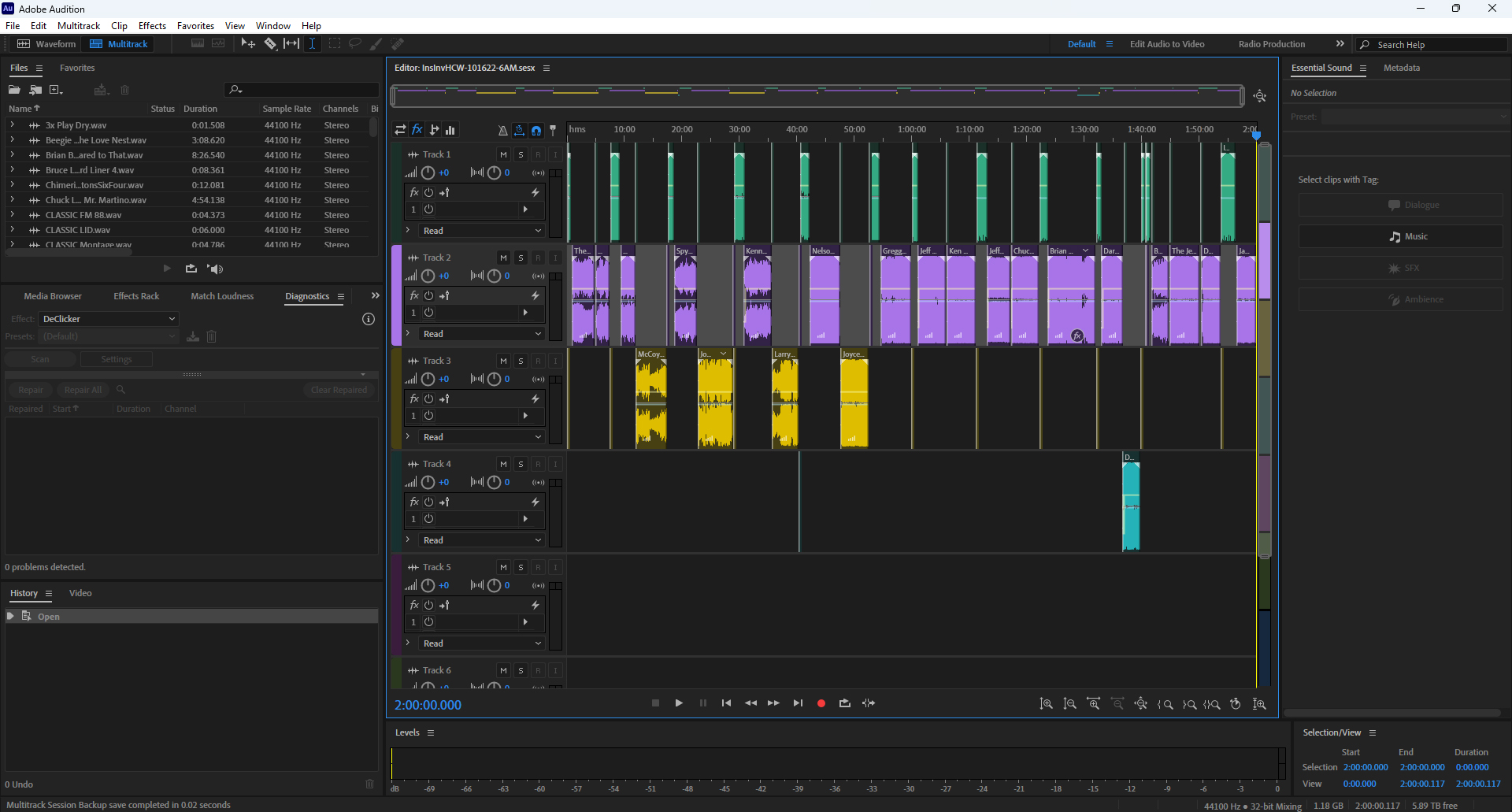Toggle snapping magnet icon in editor

pos(536,130)
